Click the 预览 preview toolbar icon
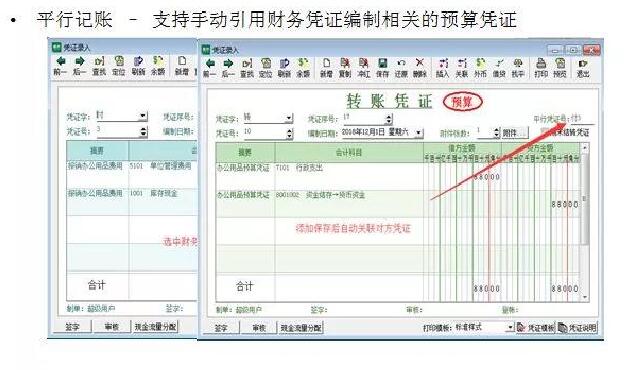Viewport: 632px width, 370px height. point(560,67)
